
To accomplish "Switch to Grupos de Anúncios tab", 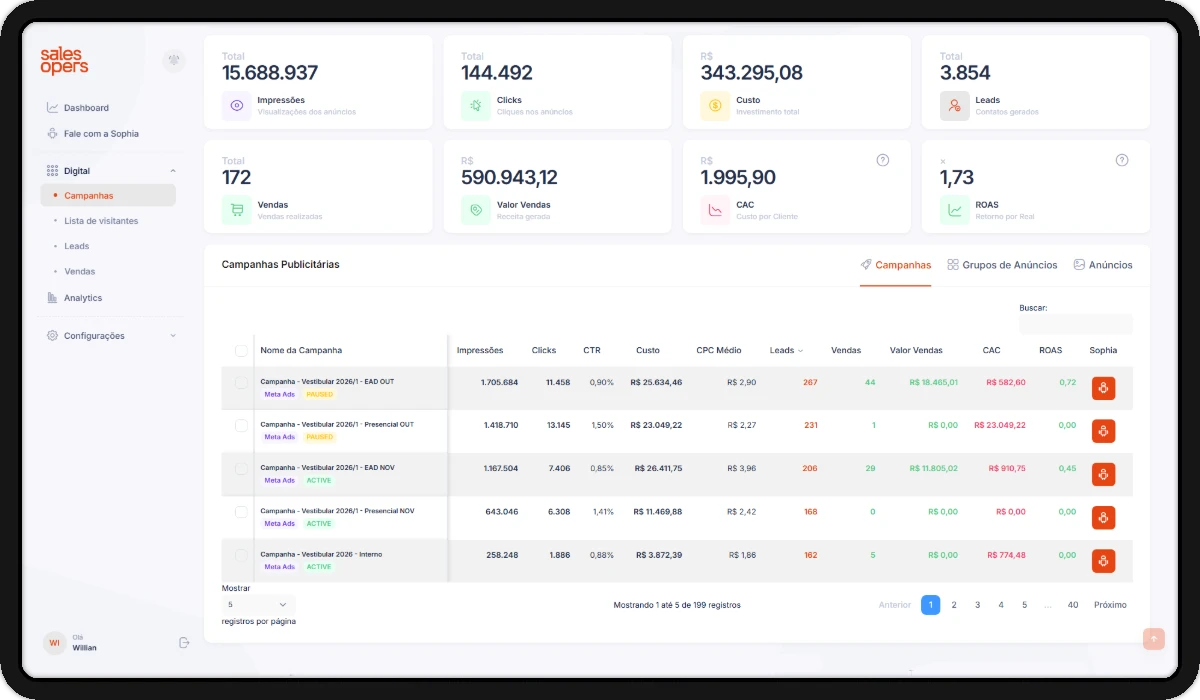I will click(1002, 265).
